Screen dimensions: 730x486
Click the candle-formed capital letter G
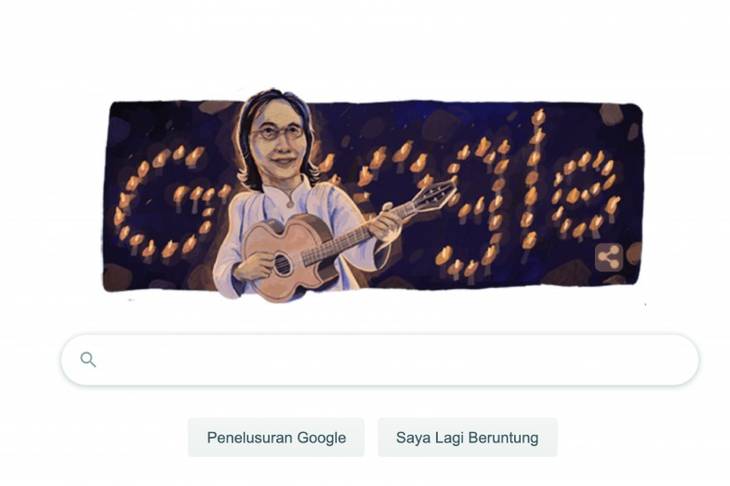(x=170, y=202)
